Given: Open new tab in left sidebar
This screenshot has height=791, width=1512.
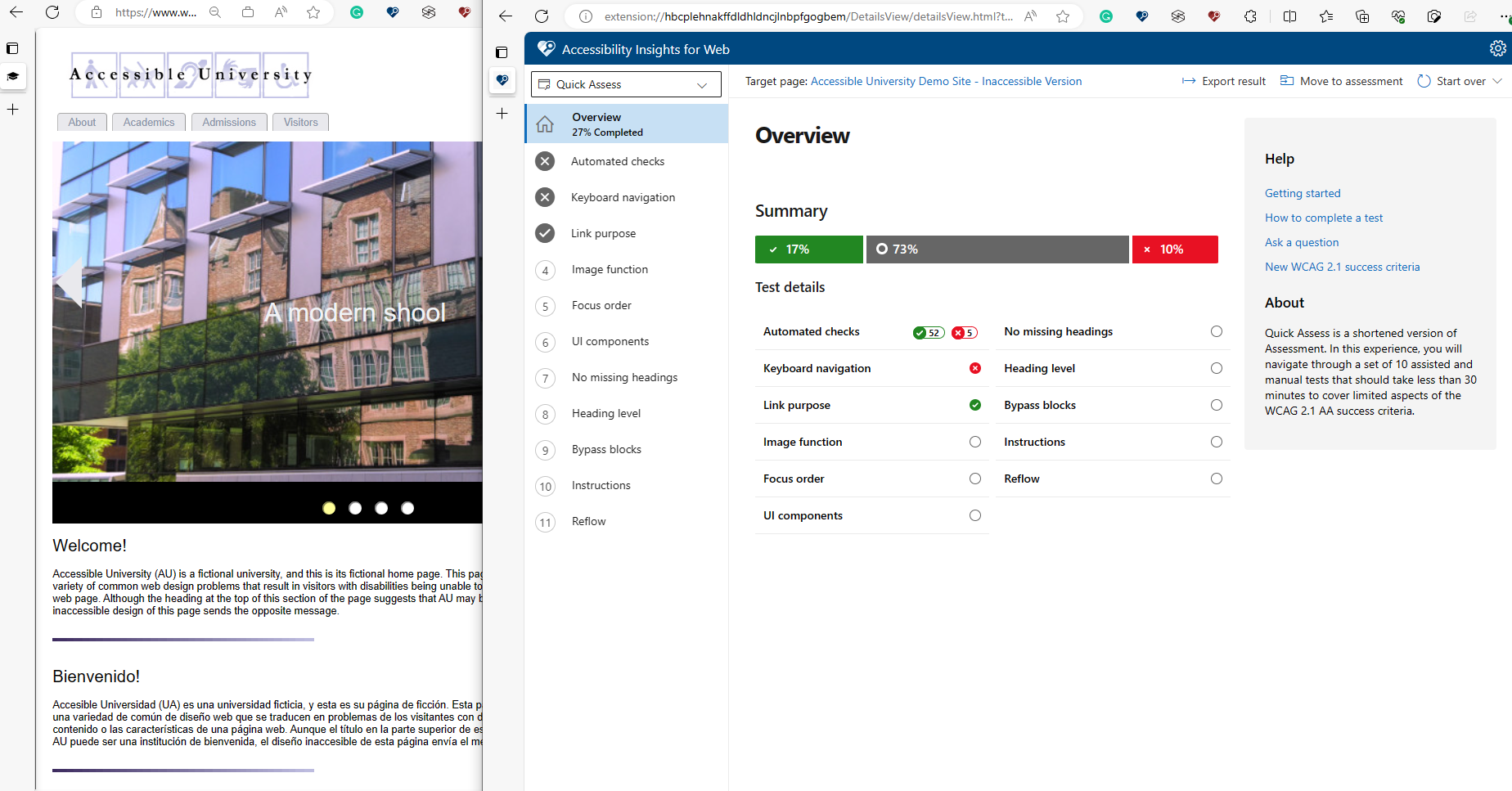Looking at the screenshot, I should coord(13,110).
